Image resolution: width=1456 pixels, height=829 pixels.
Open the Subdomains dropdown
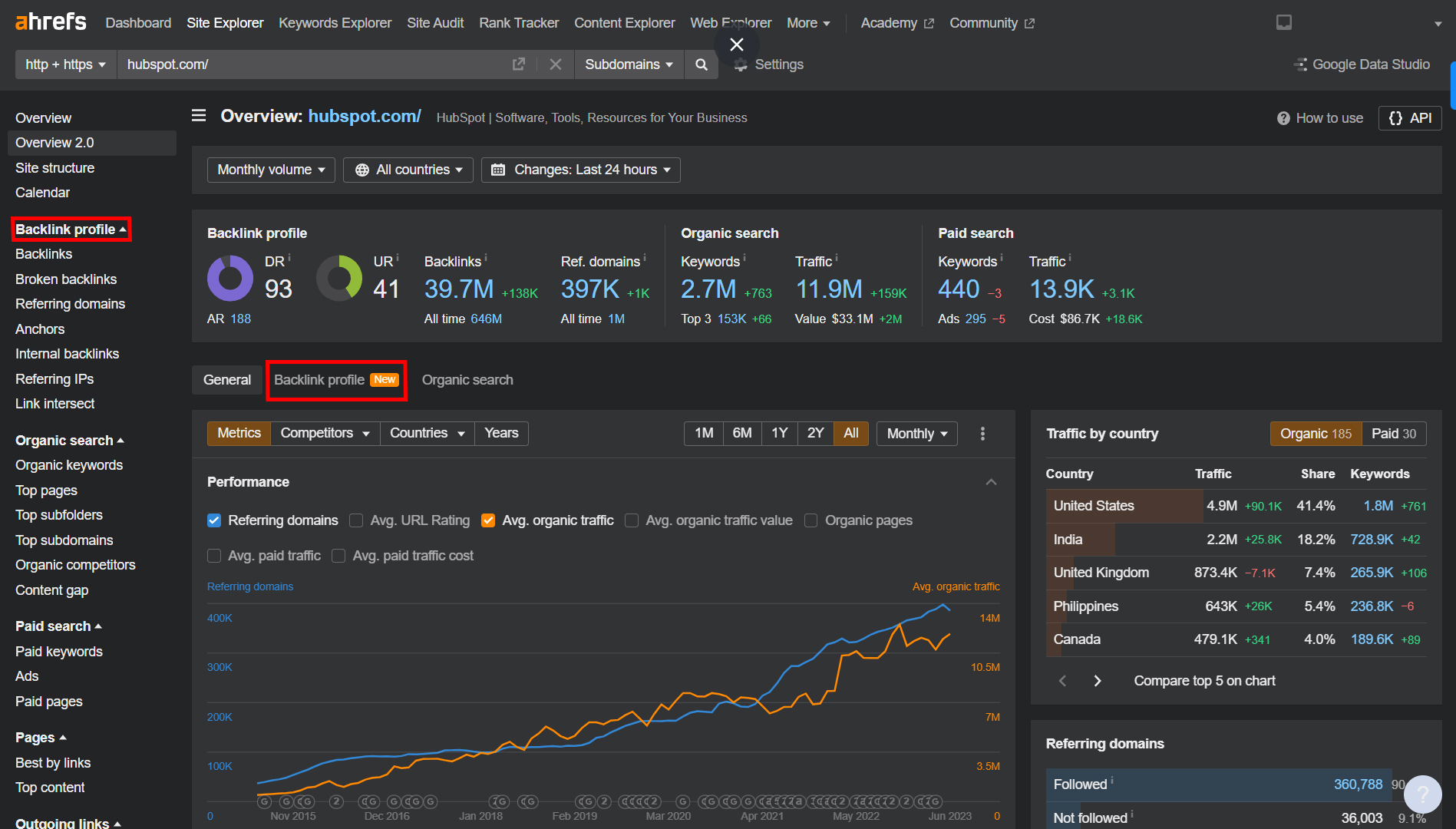(628, 64)
